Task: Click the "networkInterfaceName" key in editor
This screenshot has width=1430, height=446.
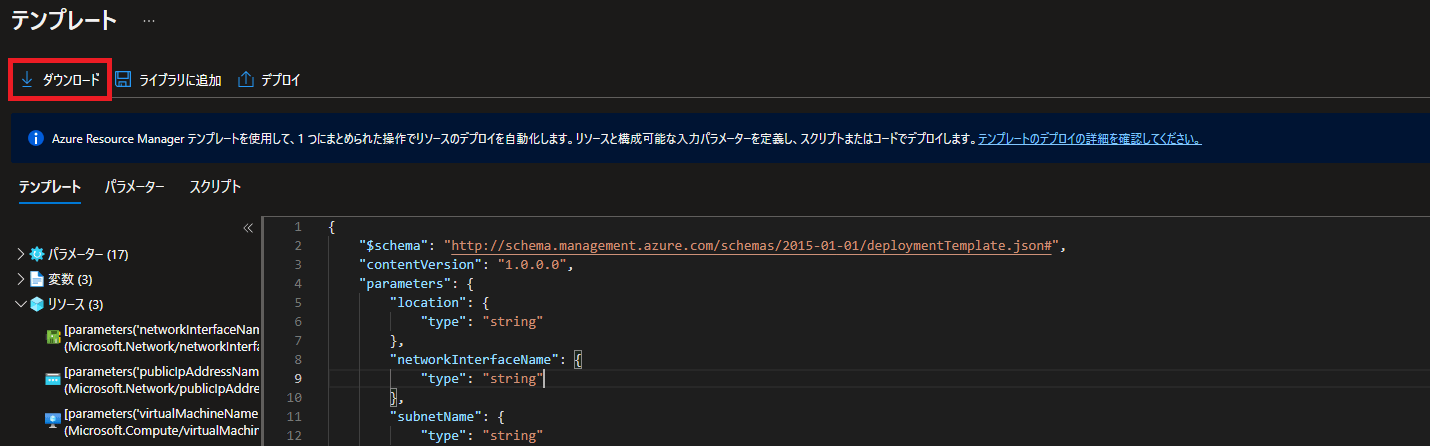Action: 474,360
